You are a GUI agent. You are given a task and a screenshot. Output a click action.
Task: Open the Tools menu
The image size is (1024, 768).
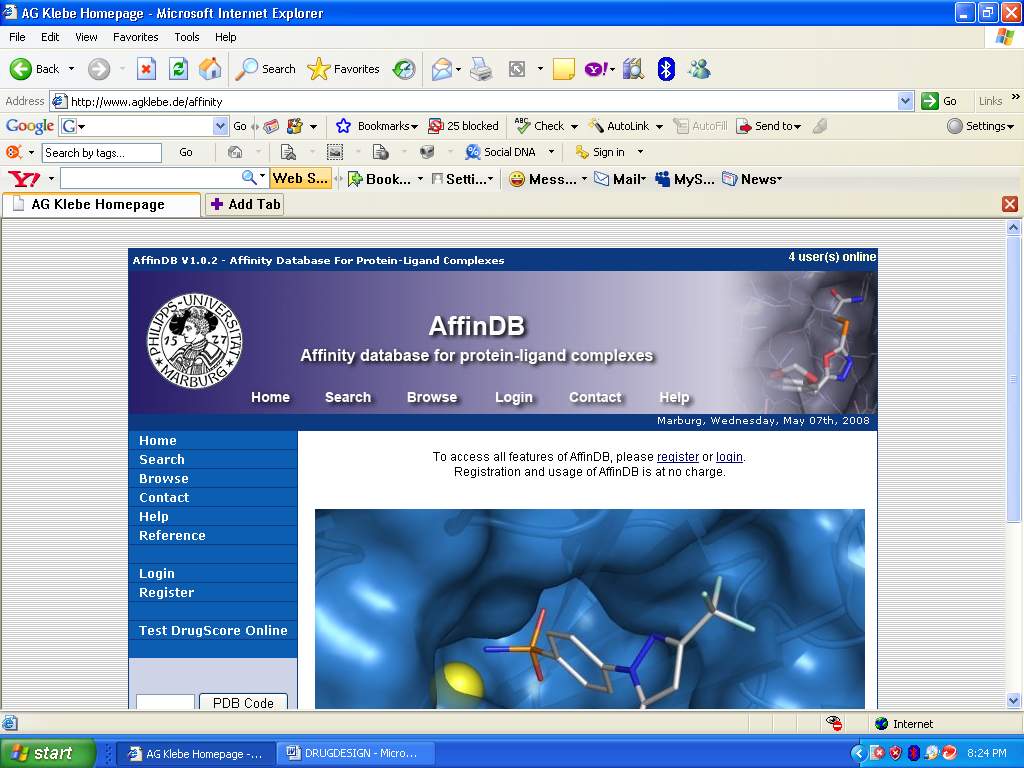187,37
